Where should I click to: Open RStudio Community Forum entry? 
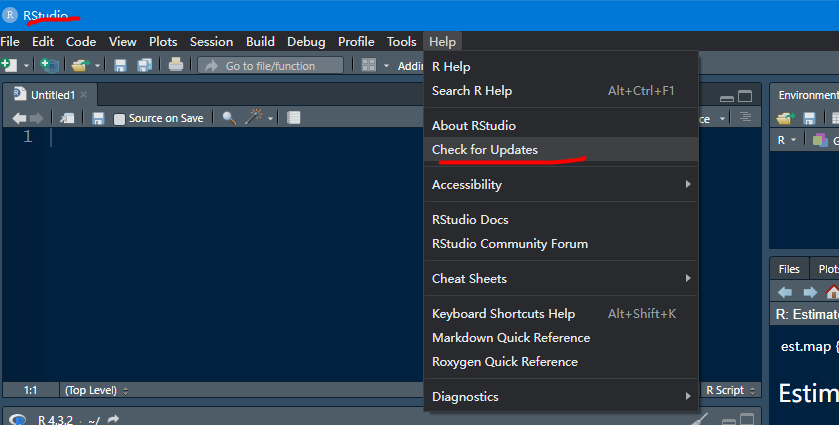point(561,244)
